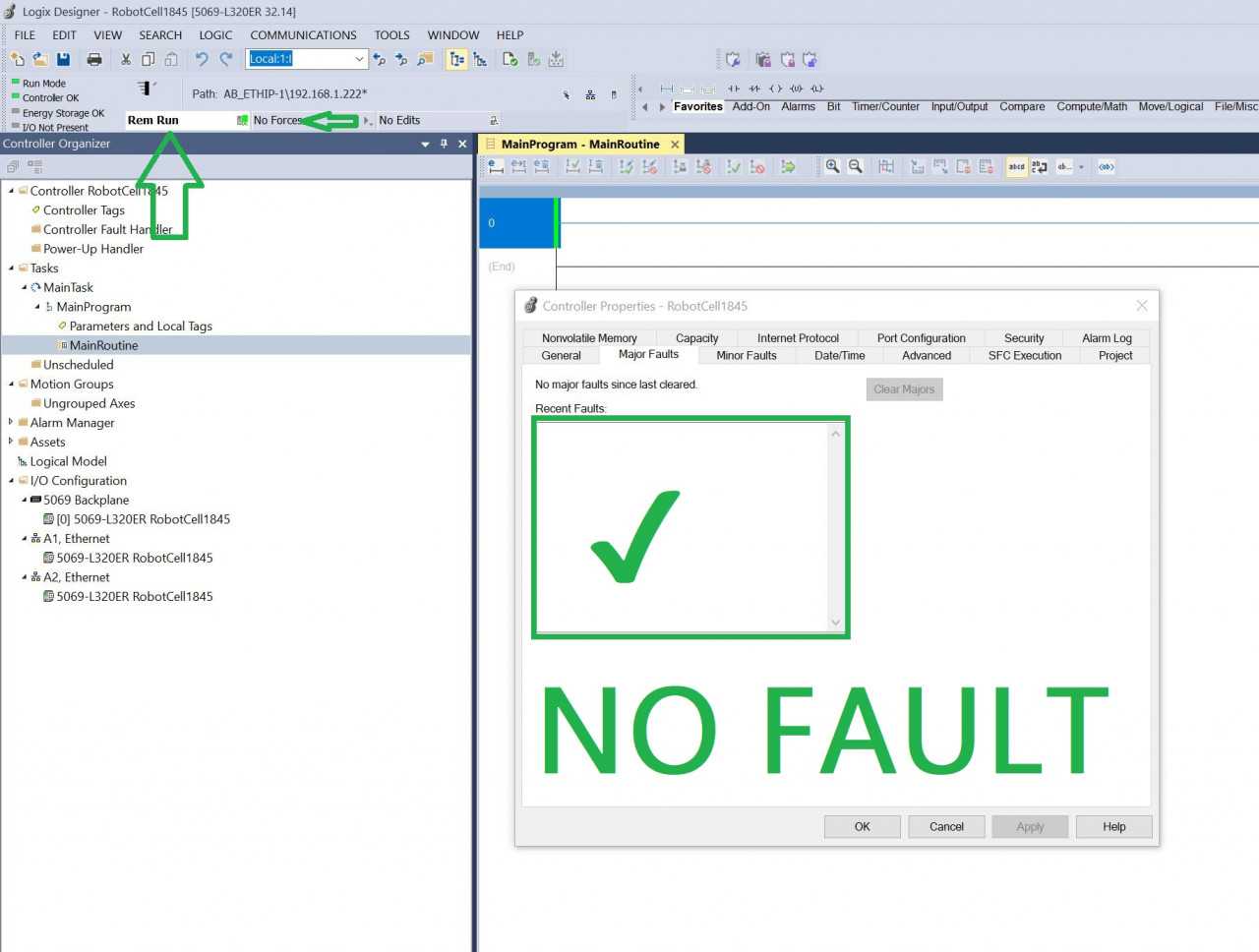Click the Verify Controller icon

[x=534, y=59]
